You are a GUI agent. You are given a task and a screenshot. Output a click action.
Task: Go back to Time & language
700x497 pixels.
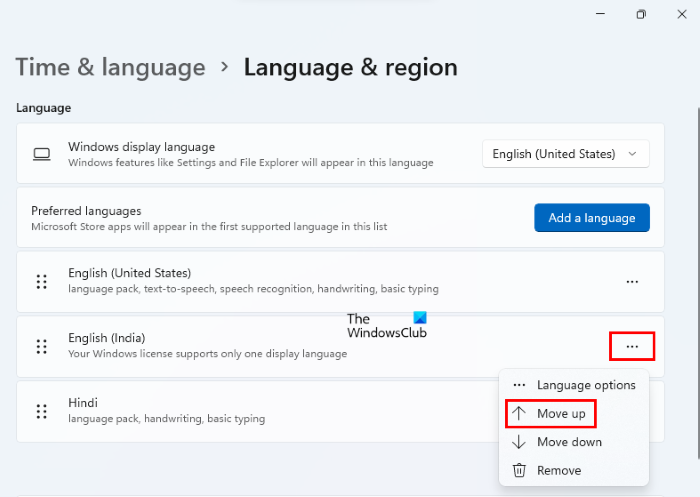pos(110,67)
